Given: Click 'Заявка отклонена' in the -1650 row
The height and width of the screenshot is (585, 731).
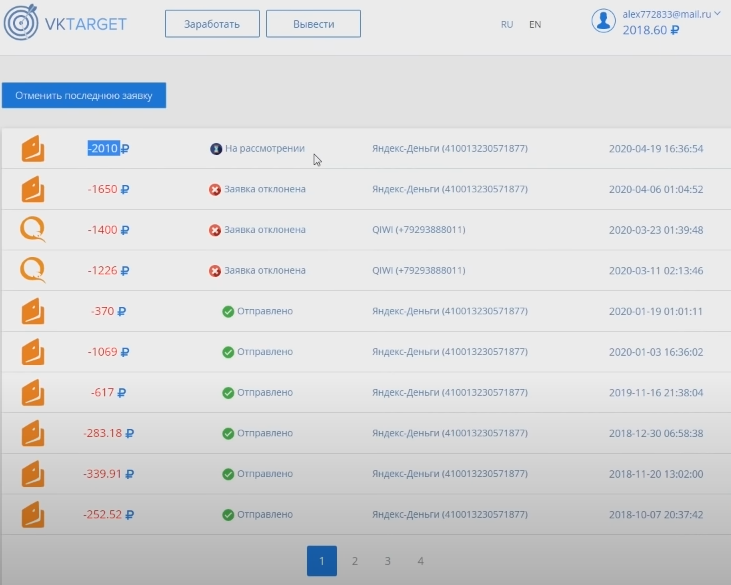Looking at the screenshot, I should pos(265,189).
